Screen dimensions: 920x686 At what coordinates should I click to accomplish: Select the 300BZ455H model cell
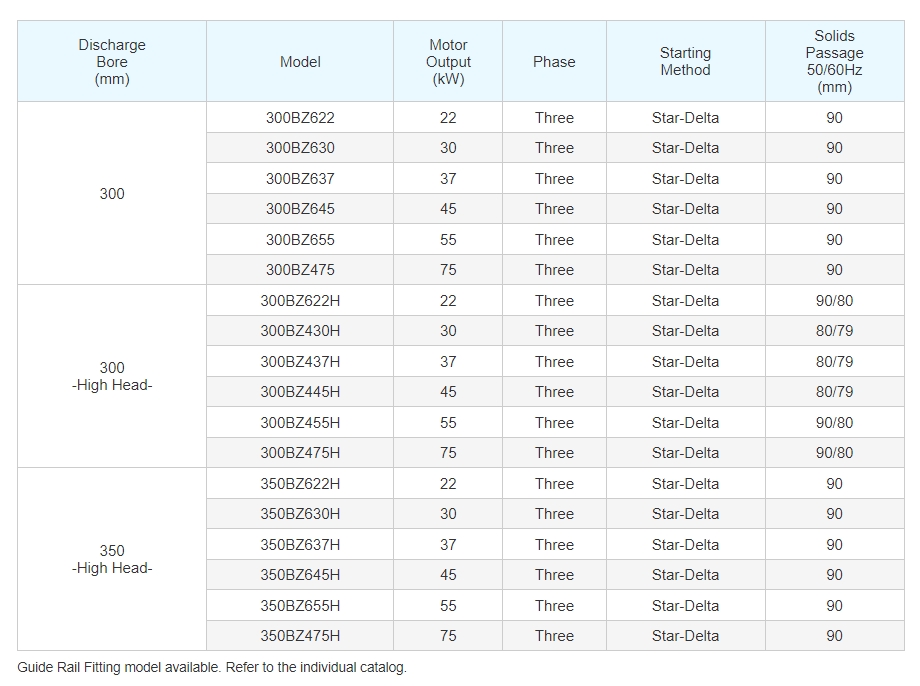click(300, 423)
